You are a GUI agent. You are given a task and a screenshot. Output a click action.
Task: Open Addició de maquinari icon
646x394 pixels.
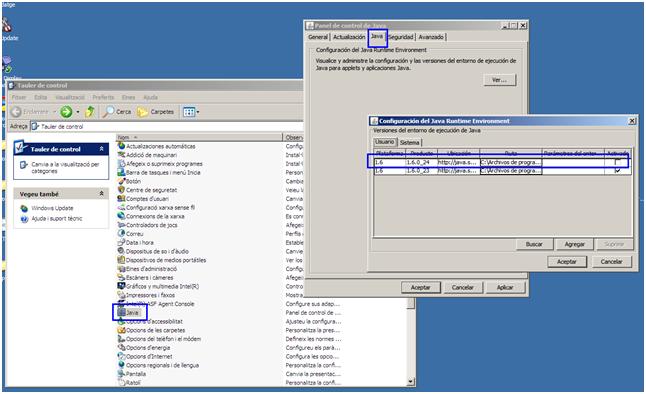[x=121, y=155]
